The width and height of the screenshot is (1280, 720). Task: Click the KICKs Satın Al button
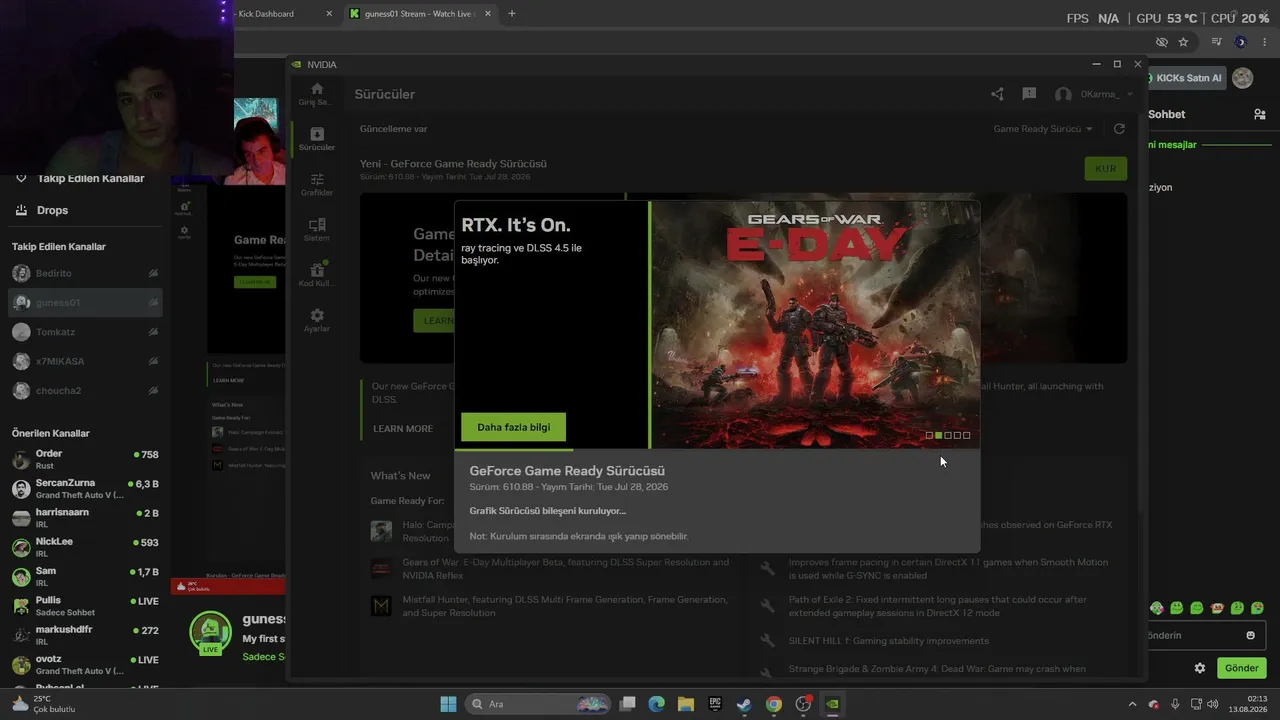1187,78
